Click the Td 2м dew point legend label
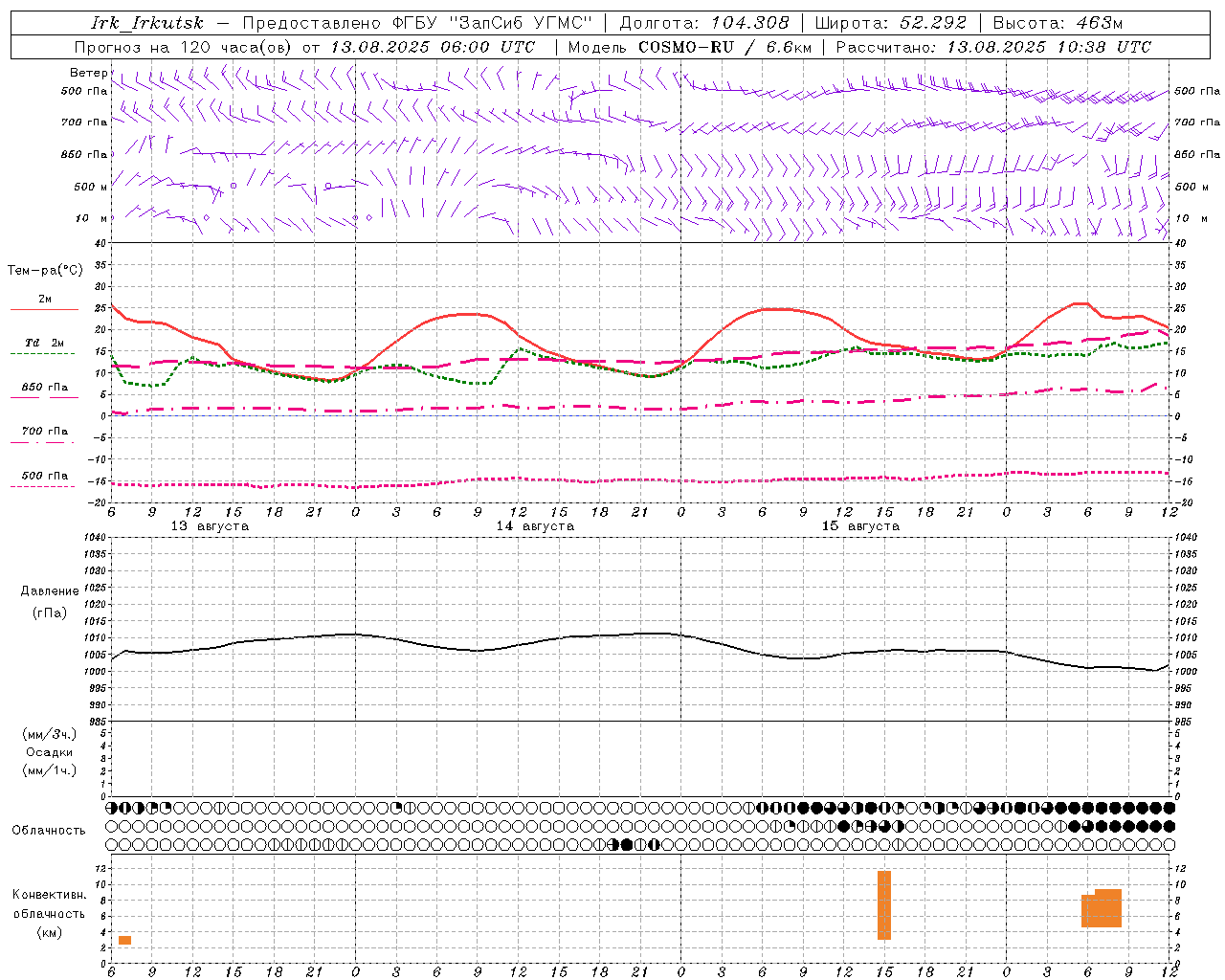This screenshot has width=1225, height=980. pyautogui.click(x=45, y=343)
